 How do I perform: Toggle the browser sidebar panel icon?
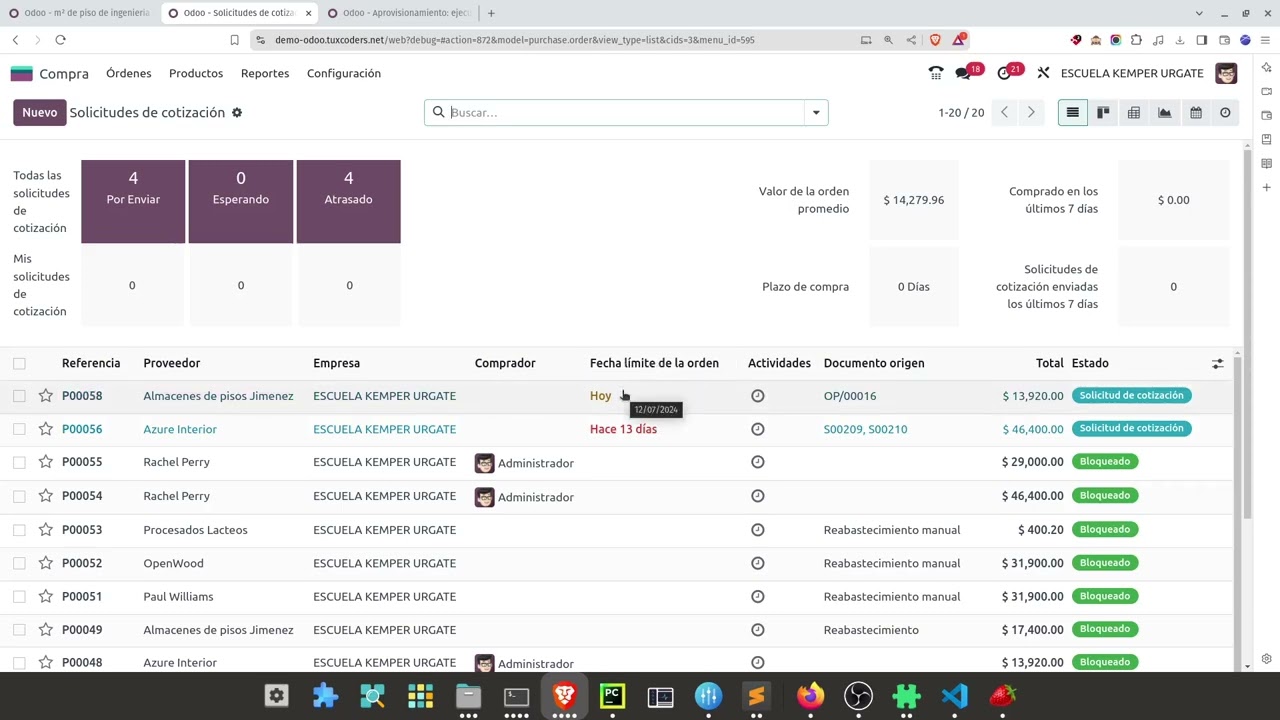1202,40
